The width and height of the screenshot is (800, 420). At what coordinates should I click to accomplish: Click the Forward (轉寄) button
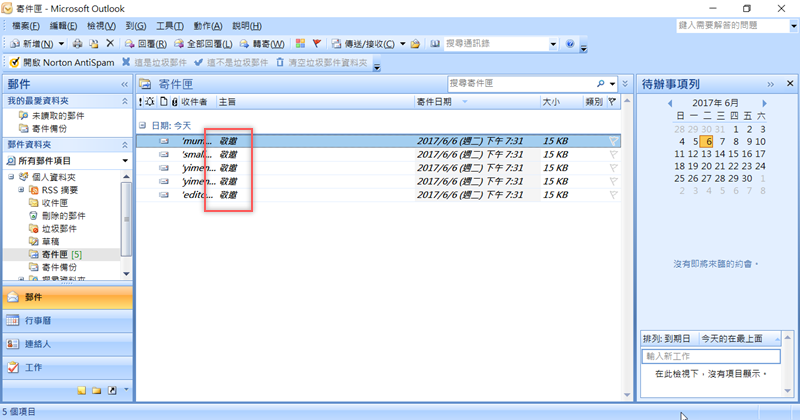262,44
